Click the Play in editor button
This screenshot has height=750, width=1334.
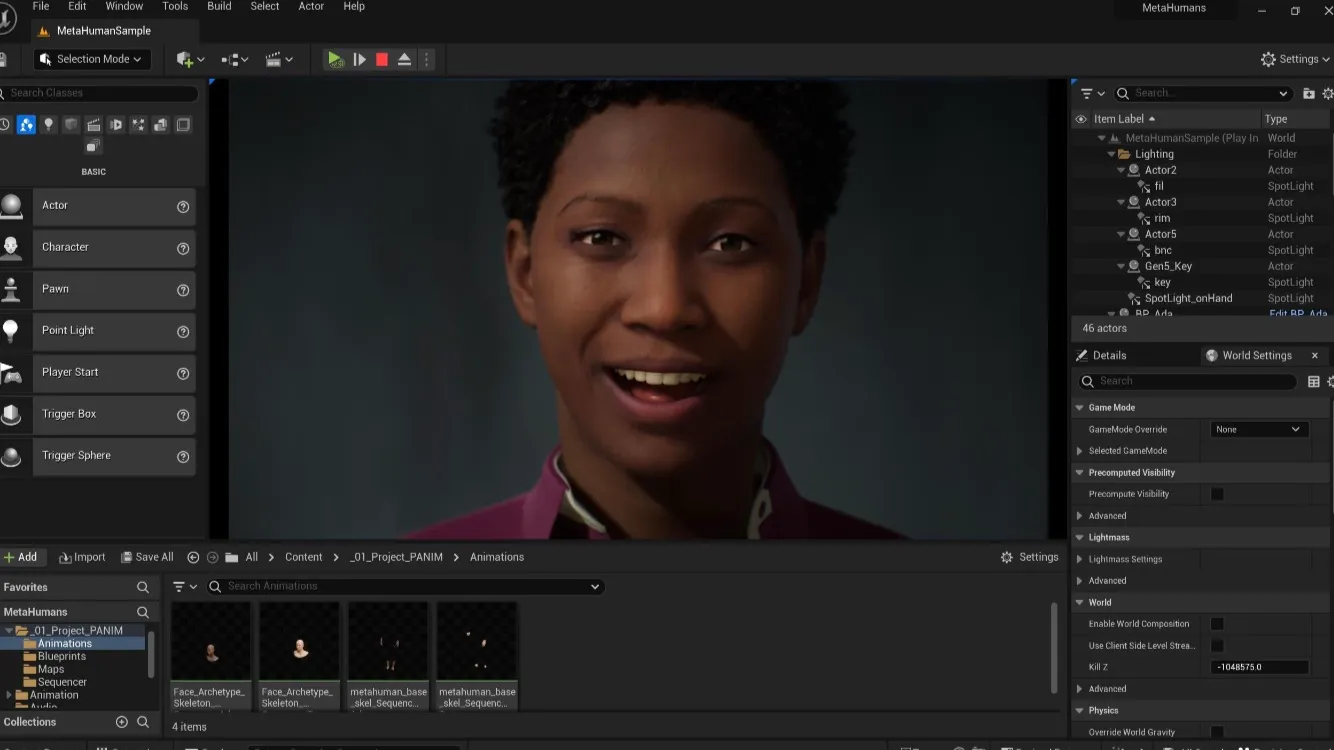click(x=335, y=60)
